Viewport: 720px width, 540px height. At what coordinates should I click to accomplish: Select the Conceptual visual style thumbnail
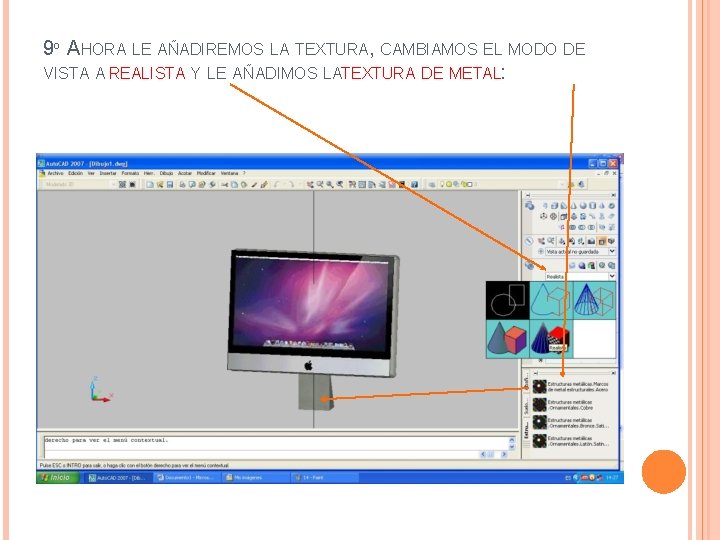pos(507,339)
